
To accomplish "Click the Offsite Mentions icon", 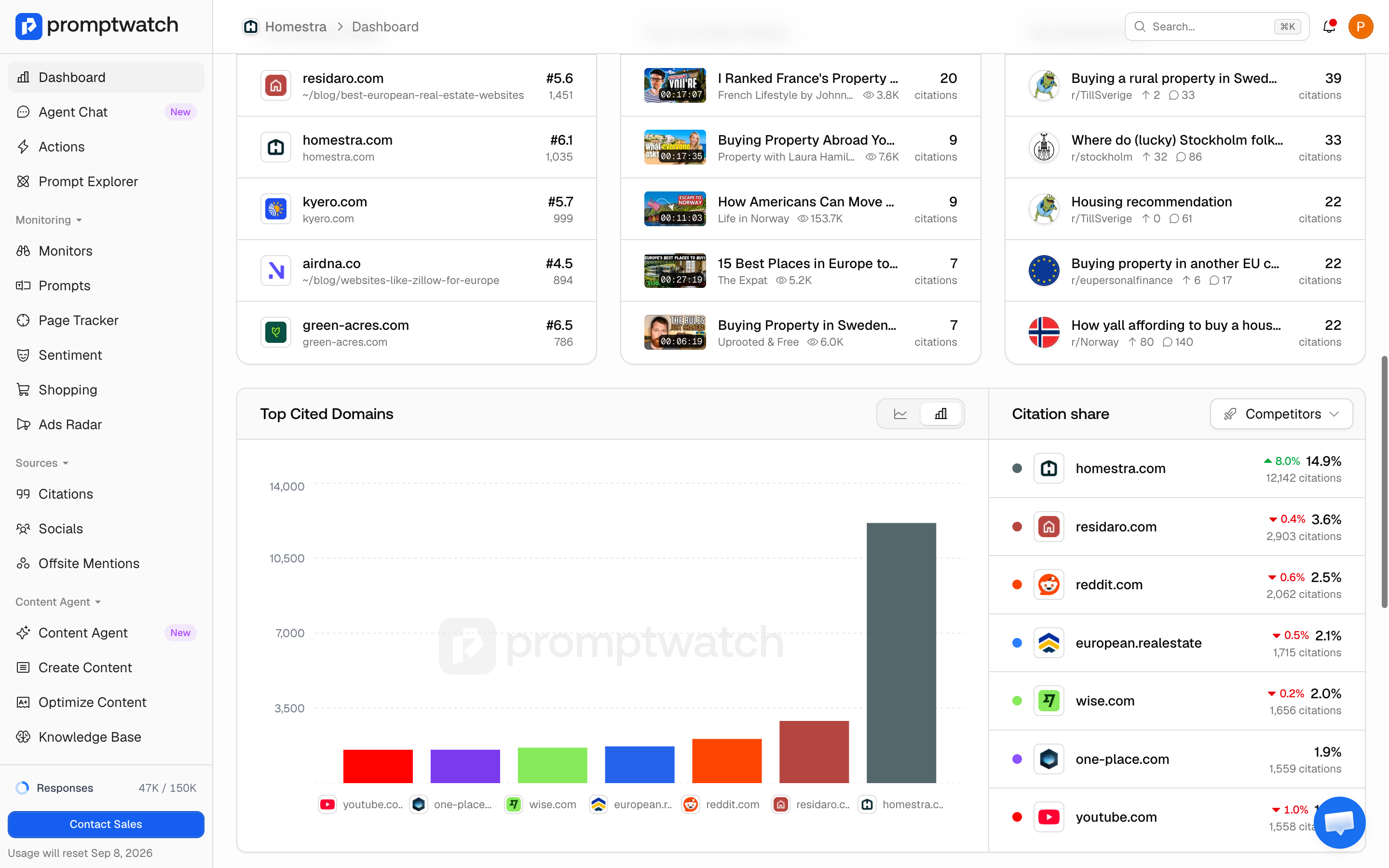I will [23, 563].
